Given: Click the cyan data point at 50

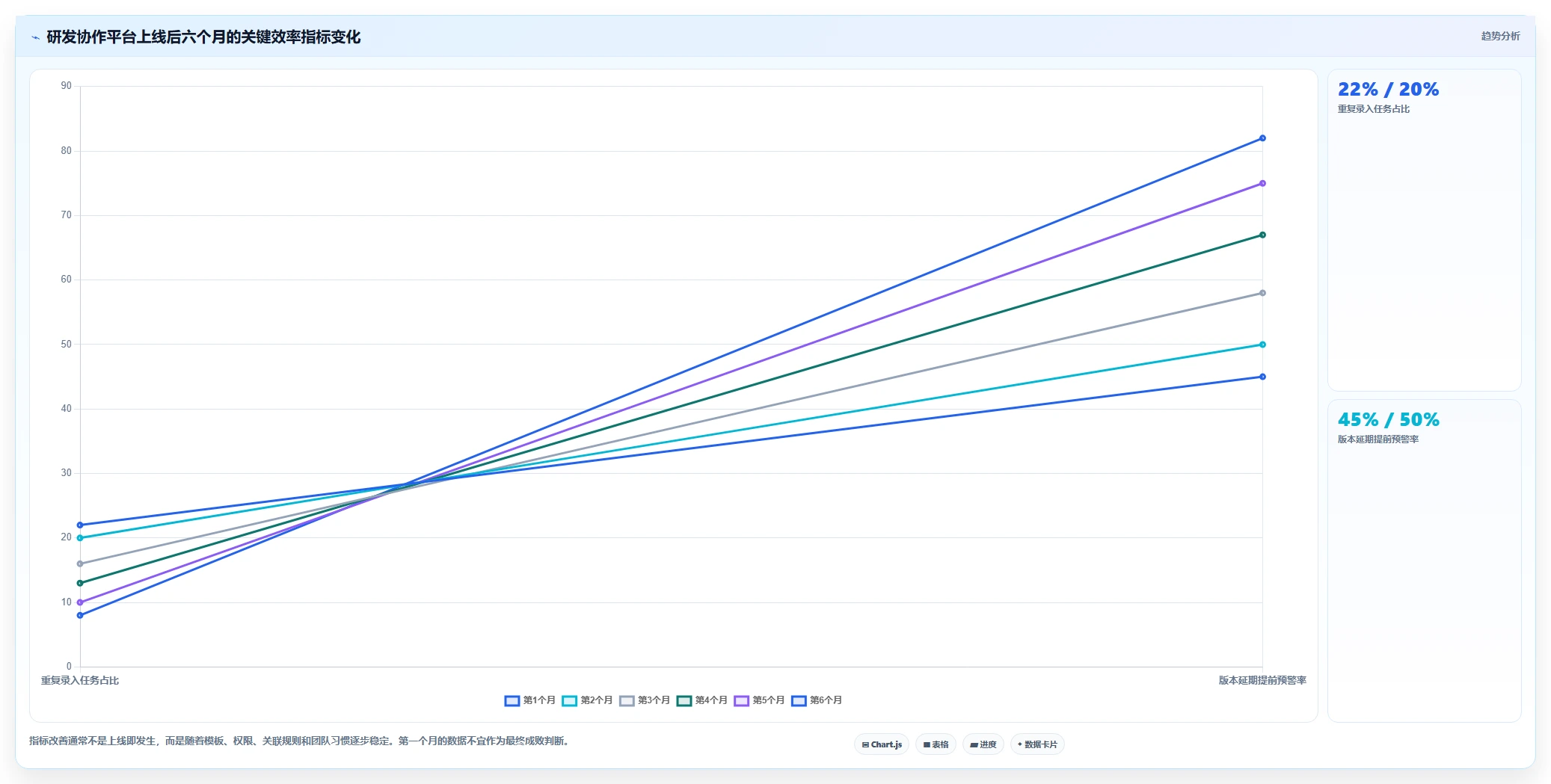Looking at the screenshot, I should coord(1262,345).
